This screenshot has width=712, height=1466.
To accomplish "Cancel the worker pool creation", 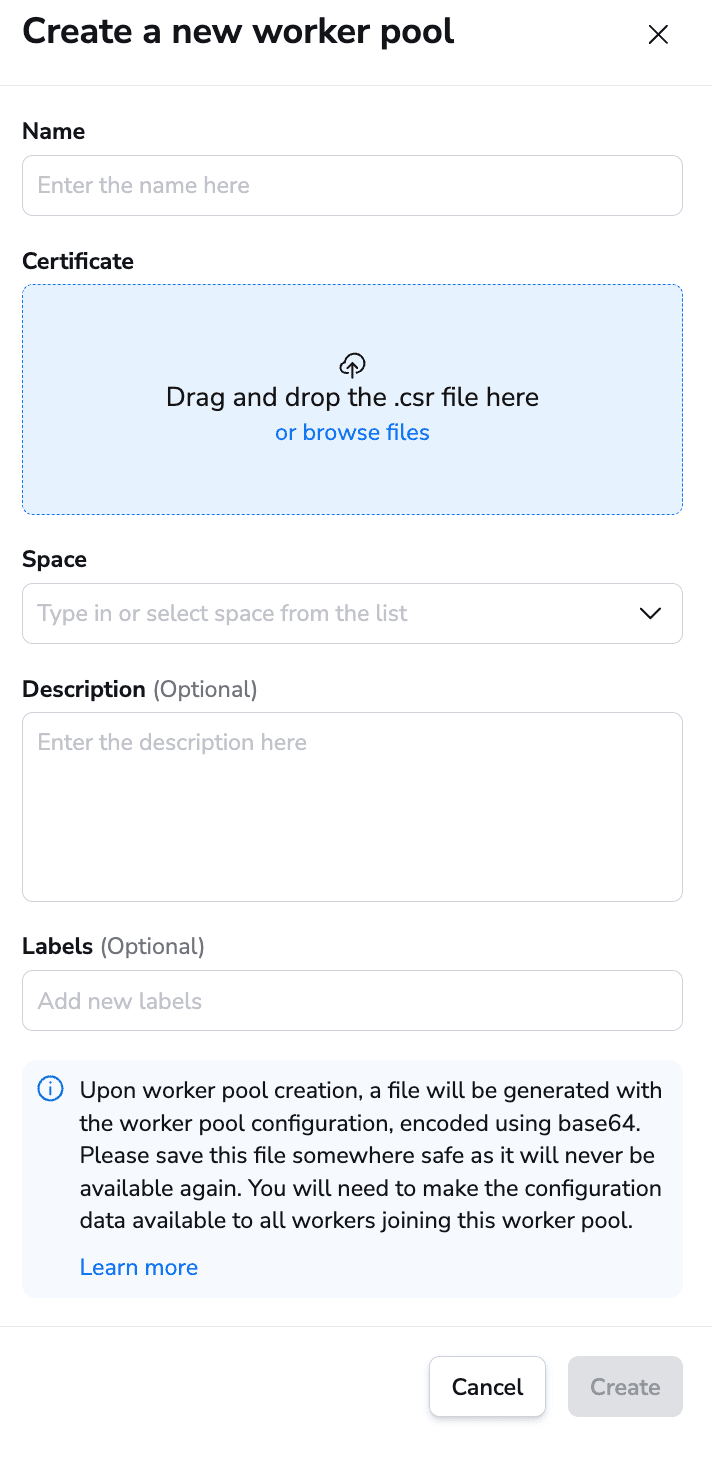I will 487,1386.
